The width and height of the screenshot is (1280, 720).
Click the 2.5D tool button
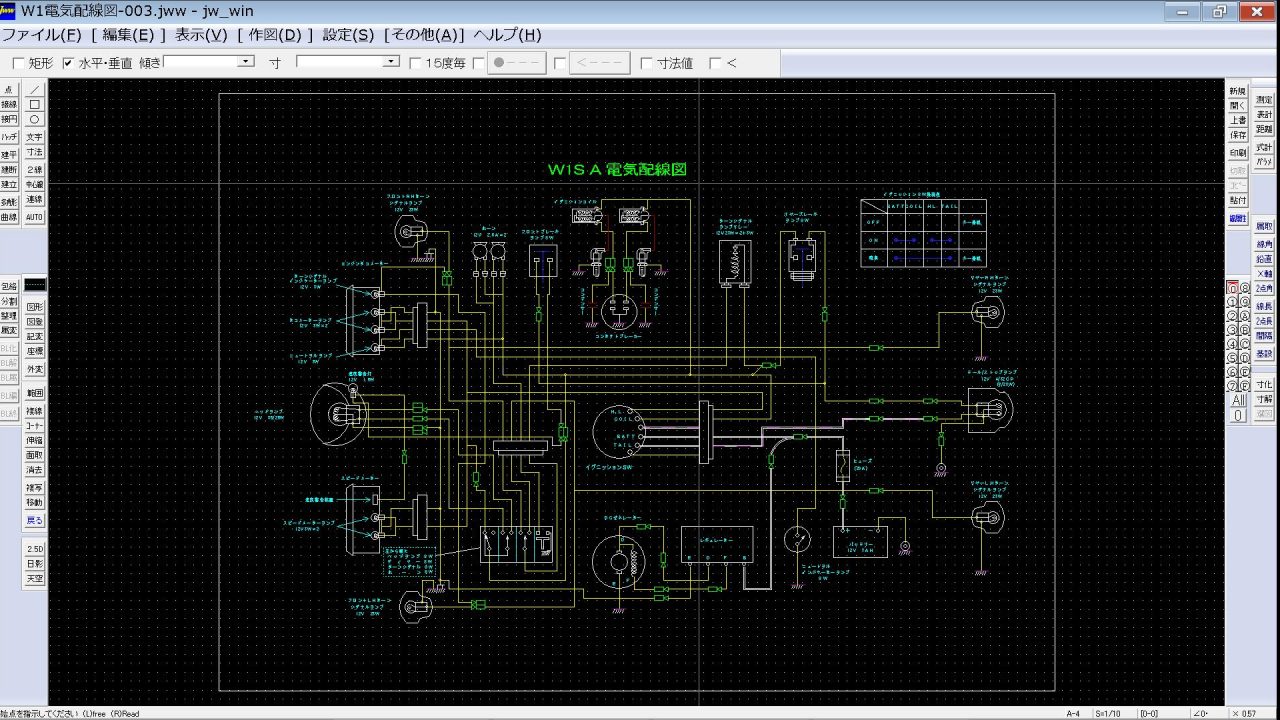[35, 549]
